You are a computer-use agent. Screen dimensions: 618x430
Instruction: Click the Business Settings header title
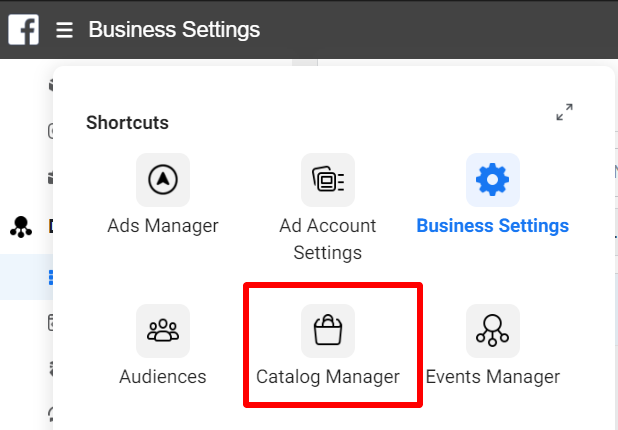174,30
